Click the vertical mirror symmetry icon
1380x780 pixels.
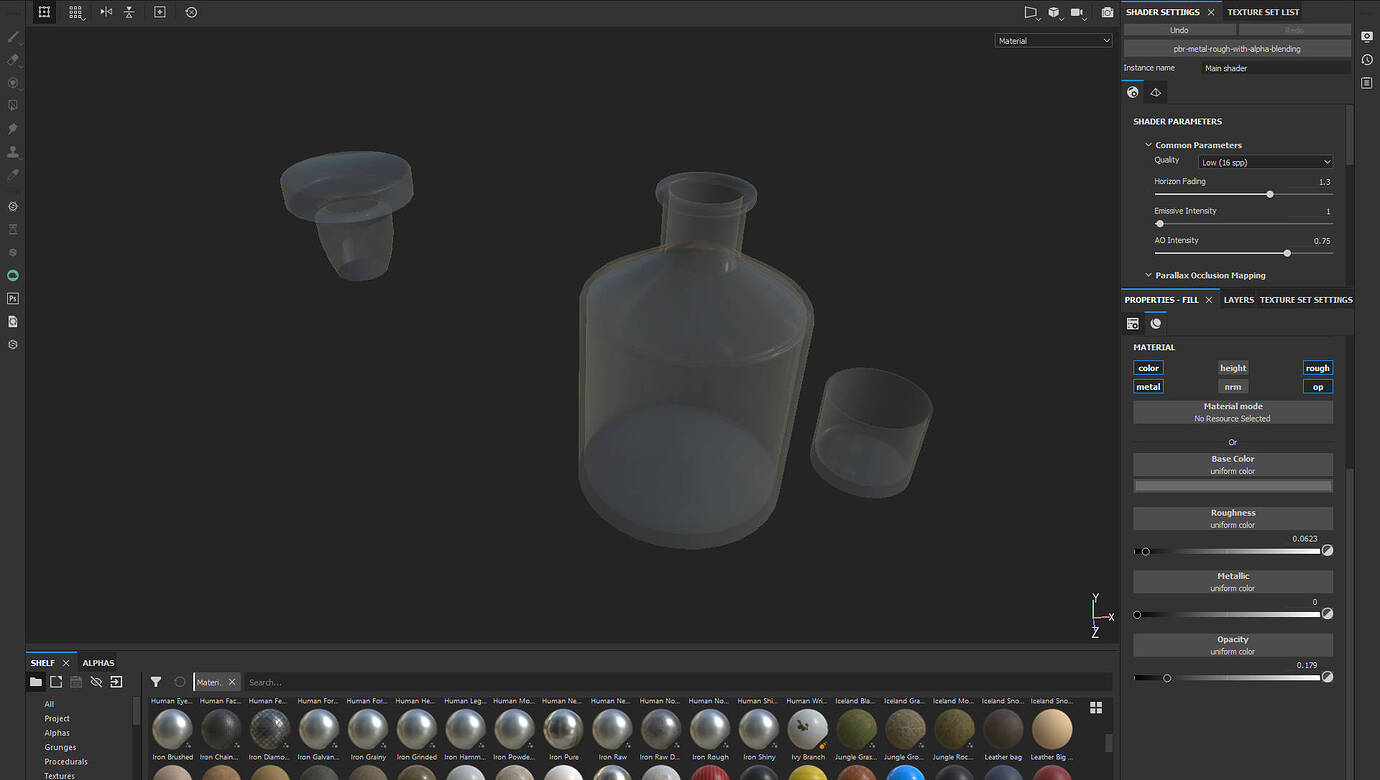click(129, 12)
